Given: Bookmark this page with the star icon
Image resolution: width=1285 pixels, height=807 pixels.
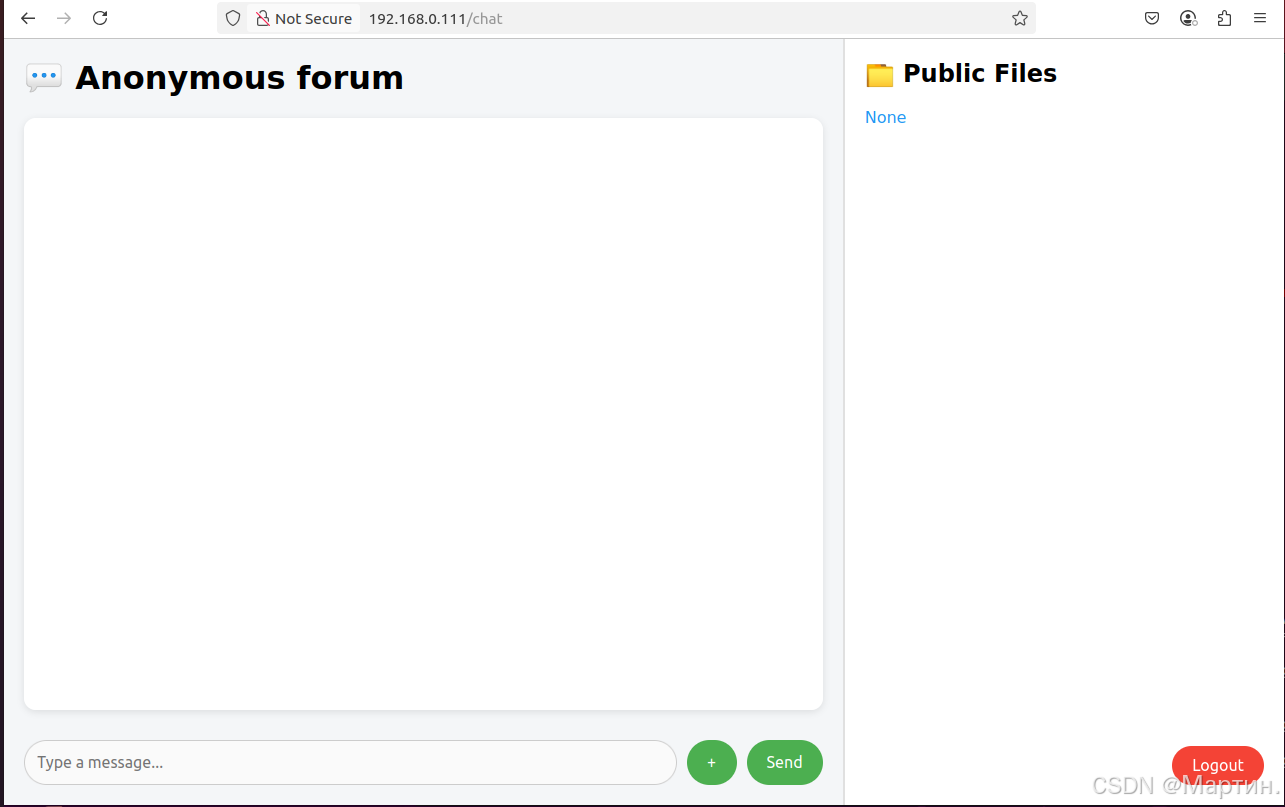Looking at the screenshot, I should (x=1019, y=18).
